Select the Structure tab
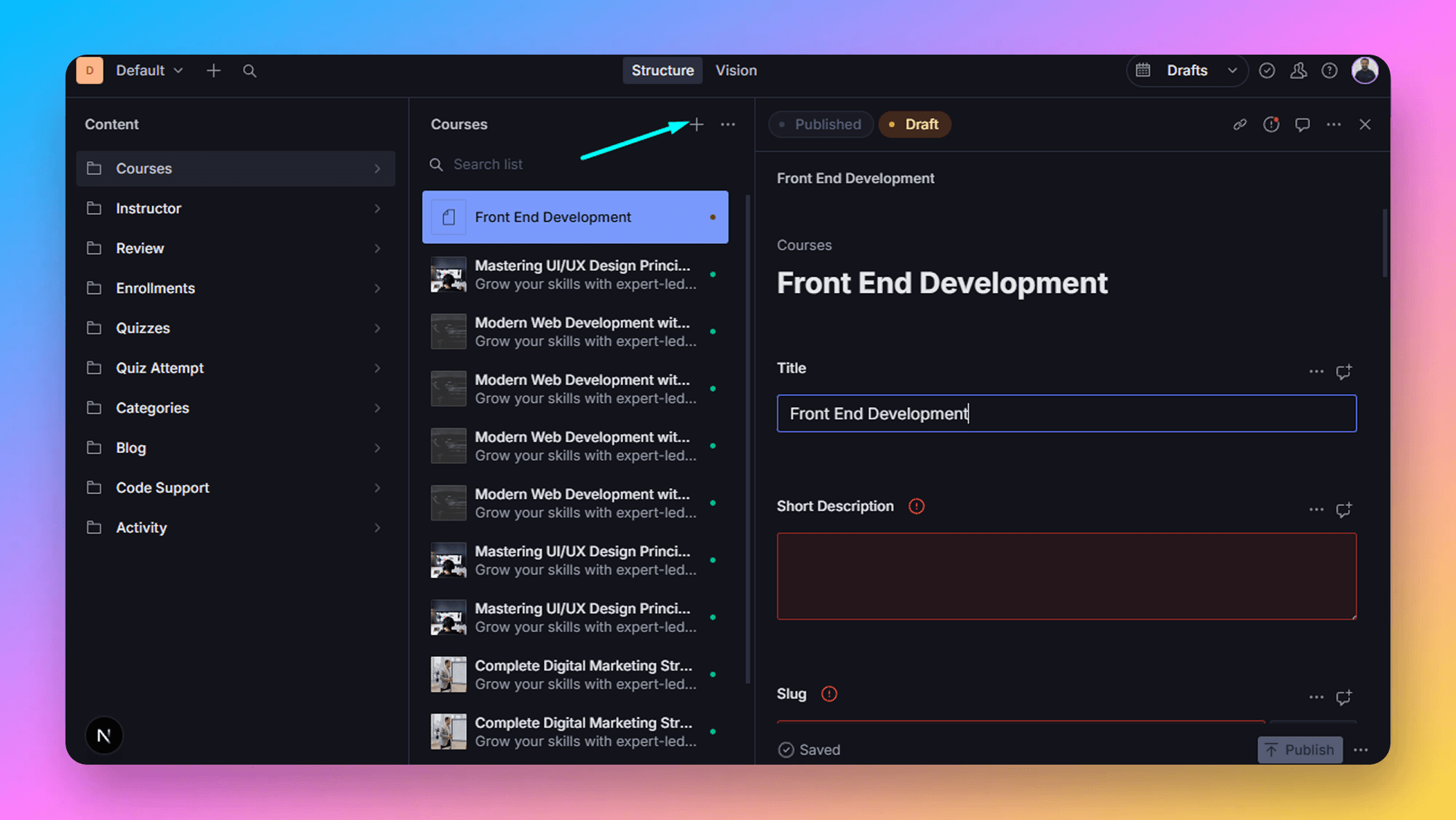This screenshot has width=1456, height=820. point(662,71)
